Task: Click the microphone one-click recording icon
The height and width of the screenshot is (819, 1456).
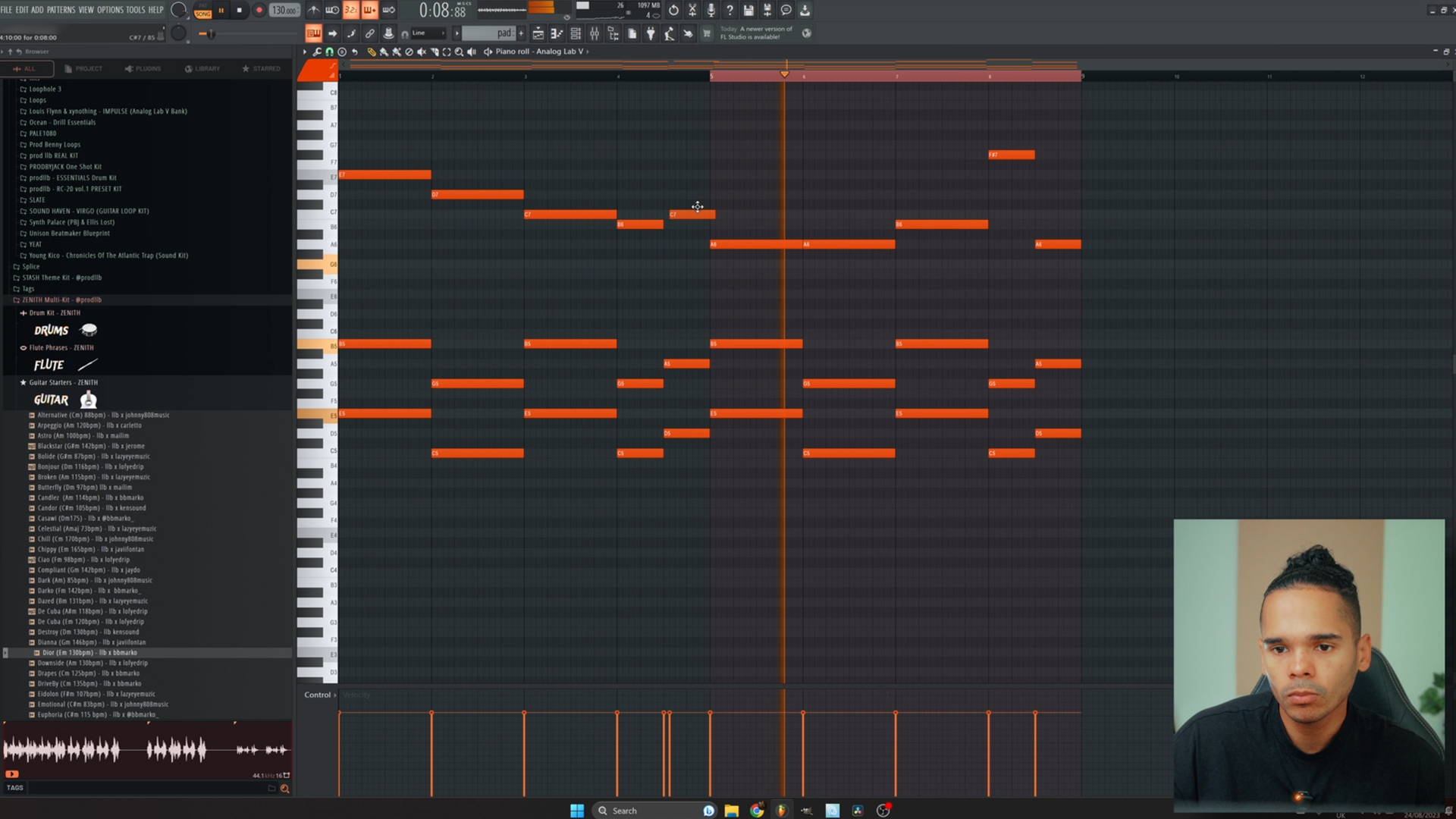Action: click(x=711, y=10)
